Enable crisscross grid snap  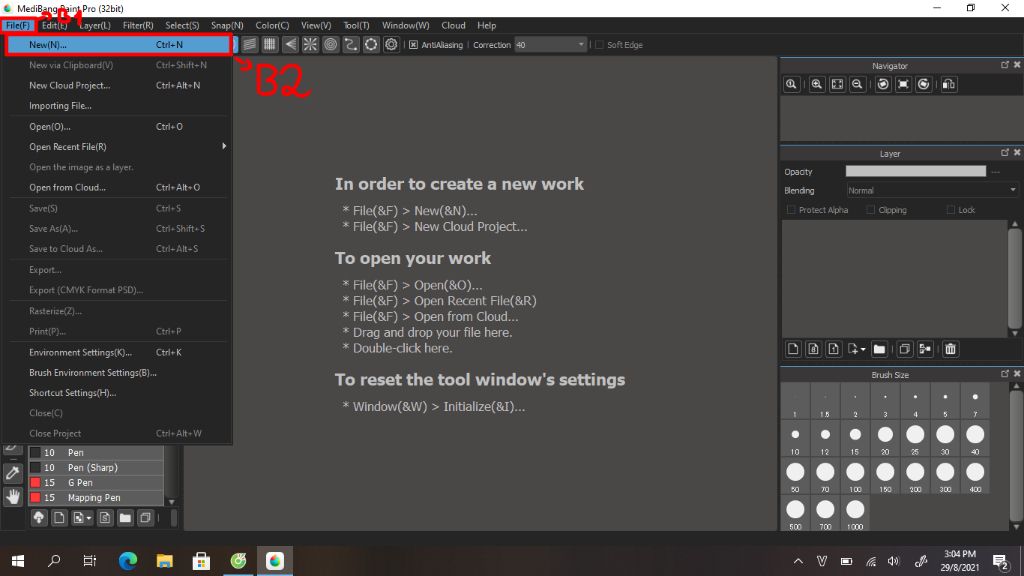tap(270, 44)
